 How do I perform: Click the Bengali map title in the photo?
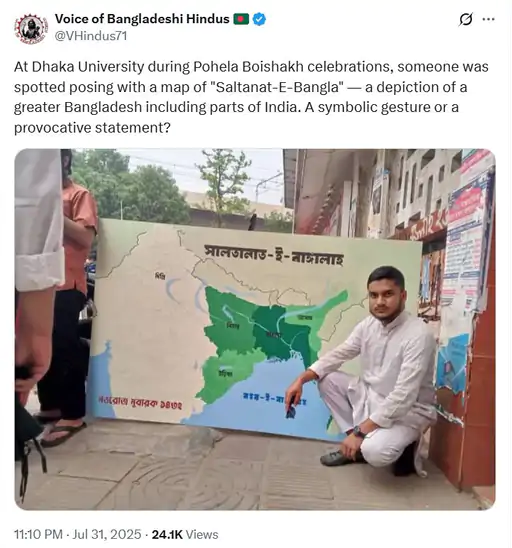tap(274, 255)
